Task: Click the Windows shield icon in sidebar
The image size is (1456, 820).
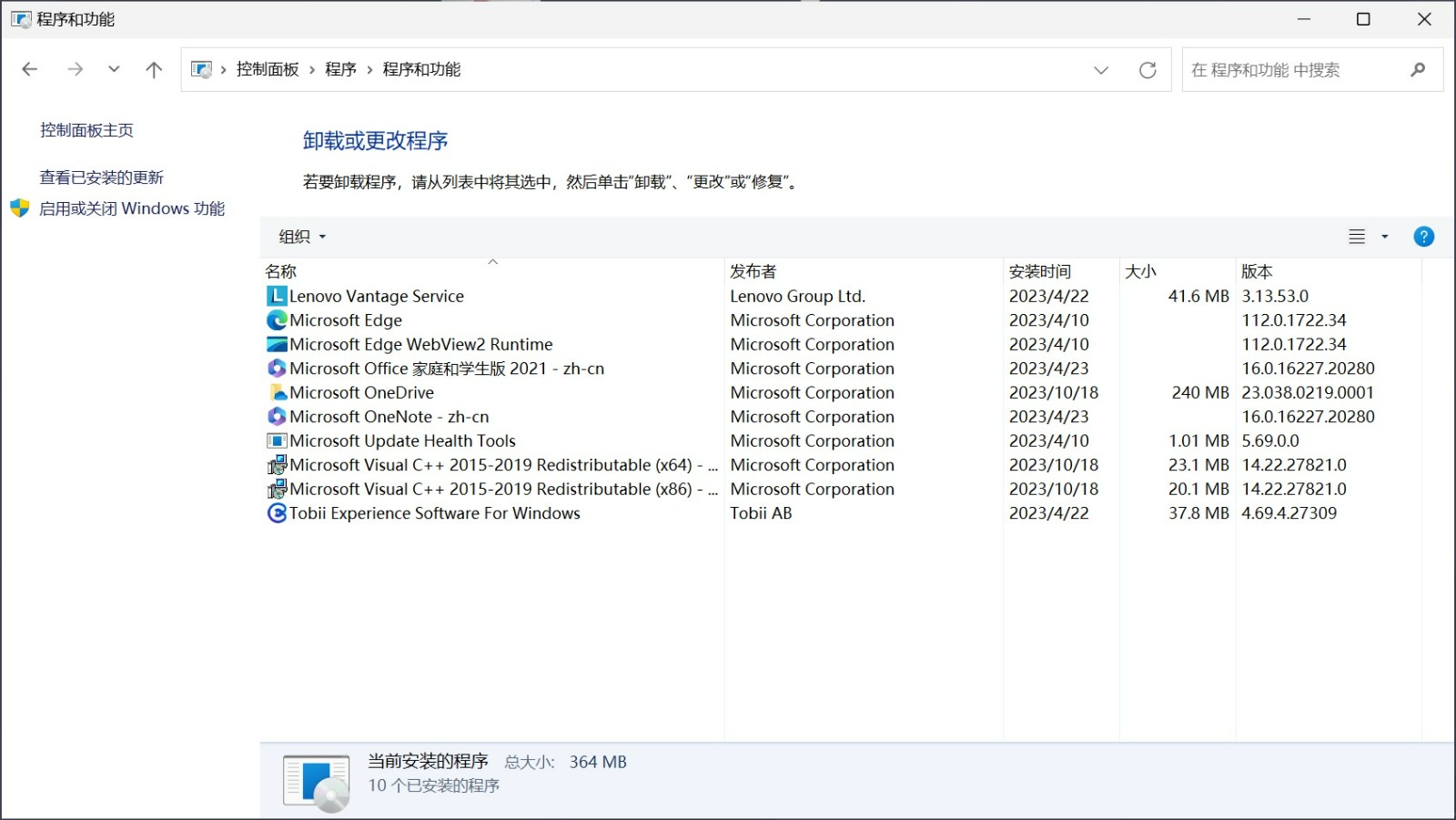Action: (20, 208)
